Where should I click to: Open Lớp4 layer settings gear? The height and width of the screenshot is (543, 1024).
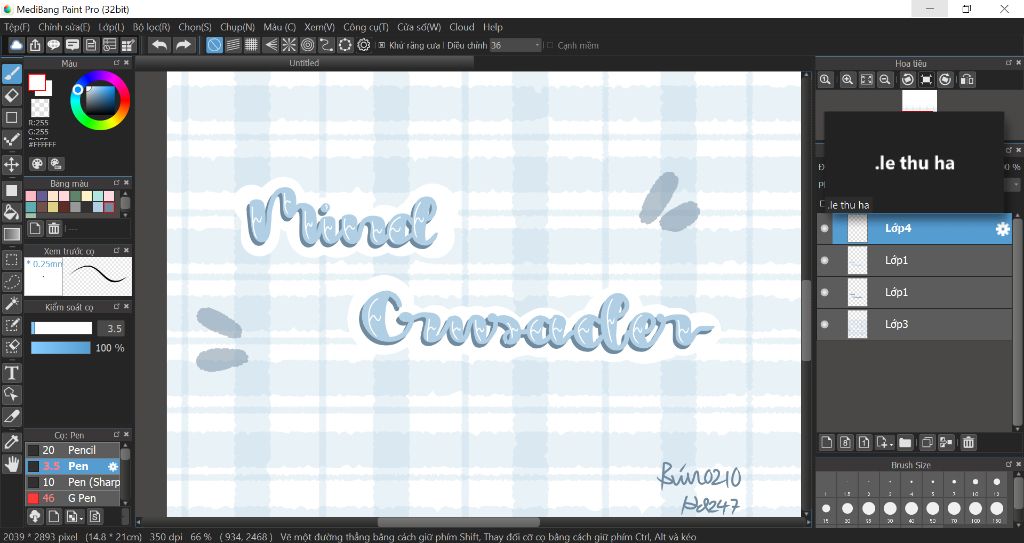coord(1002,229)
